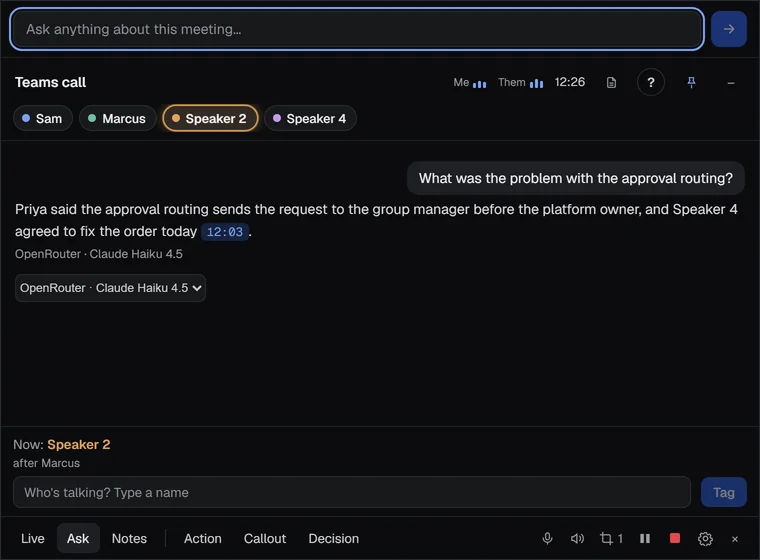
Task: Pause the recording
Action: point(645,538)
